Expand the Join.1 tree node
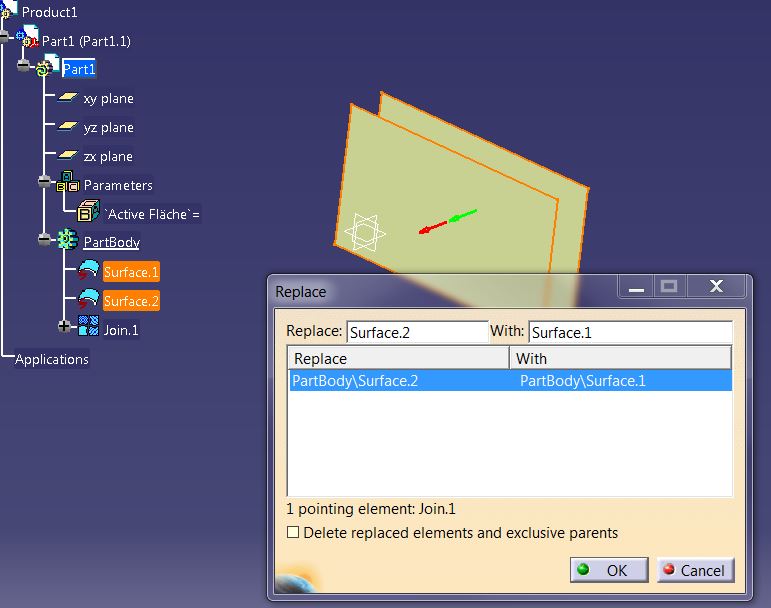The image size is (771, 608). [64, 326]
